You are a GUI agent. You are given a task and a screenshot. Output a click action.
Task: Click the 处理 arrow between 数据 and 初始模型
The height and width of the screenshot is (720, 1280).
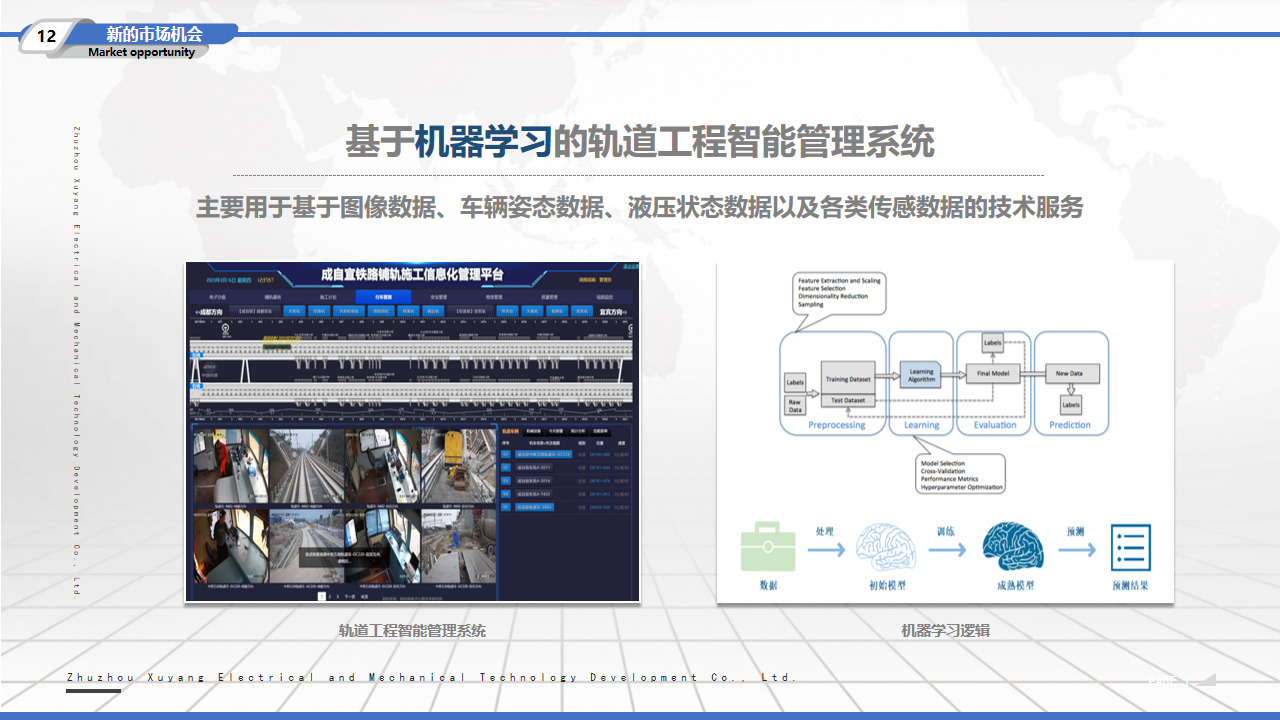click(x=825, y=549)
